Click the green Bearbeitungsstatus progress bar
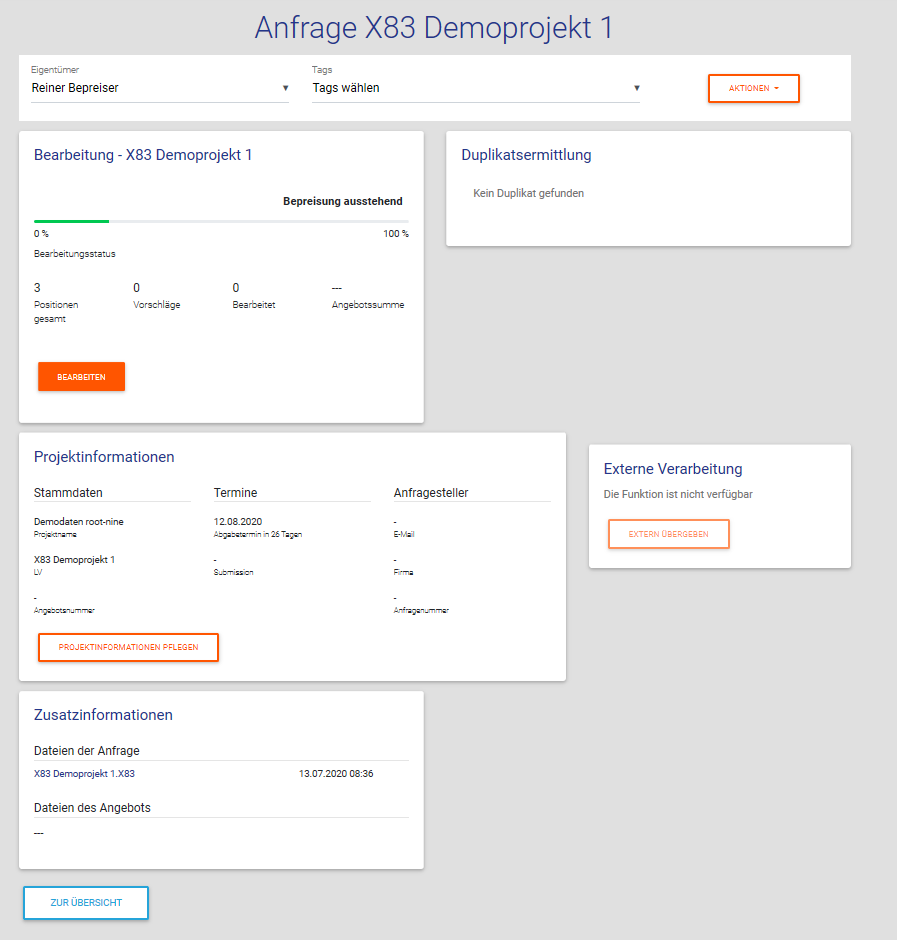 [72, 220]
